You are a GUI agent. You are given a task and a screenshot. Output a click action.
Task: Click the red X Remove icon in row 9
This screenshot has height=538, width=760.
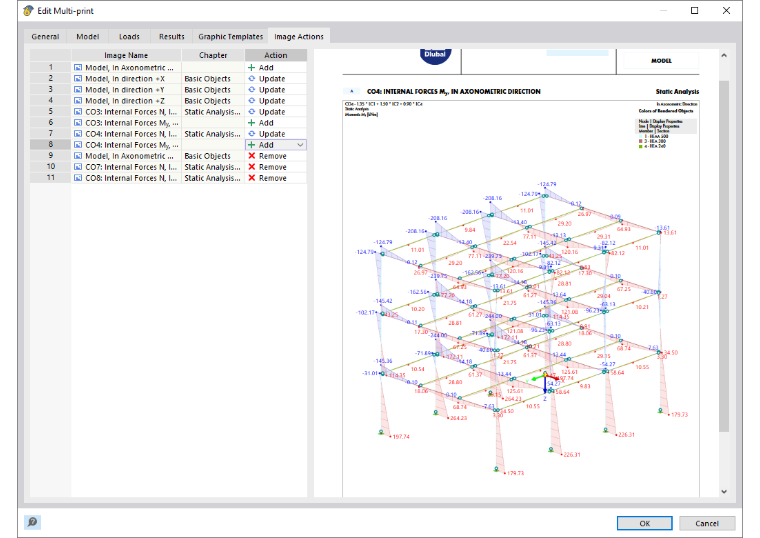click(x=252, y=156)
